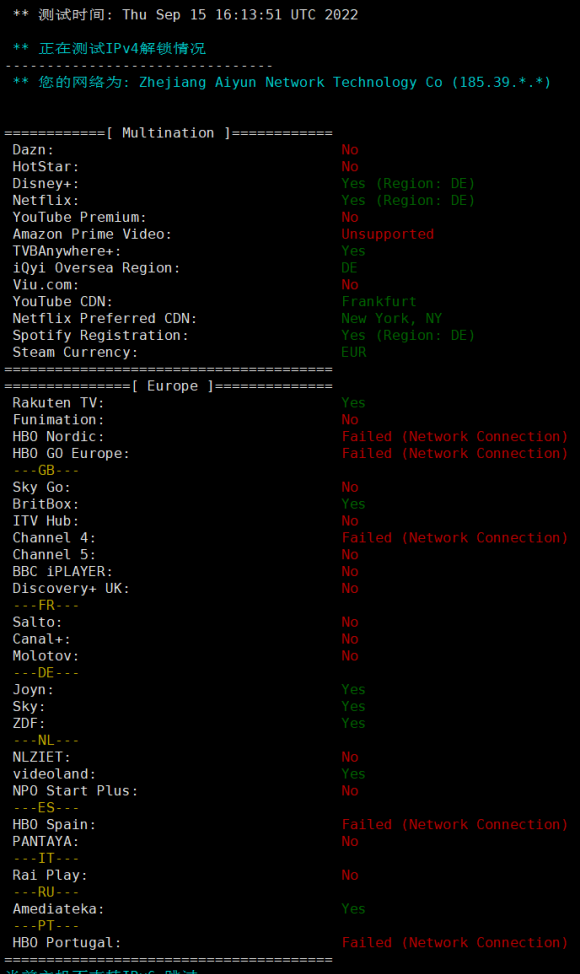Click the Frankfurt YouTube CDN value
Screen dimensions: 580x974
pyautogui.click(x=379, y=302)
